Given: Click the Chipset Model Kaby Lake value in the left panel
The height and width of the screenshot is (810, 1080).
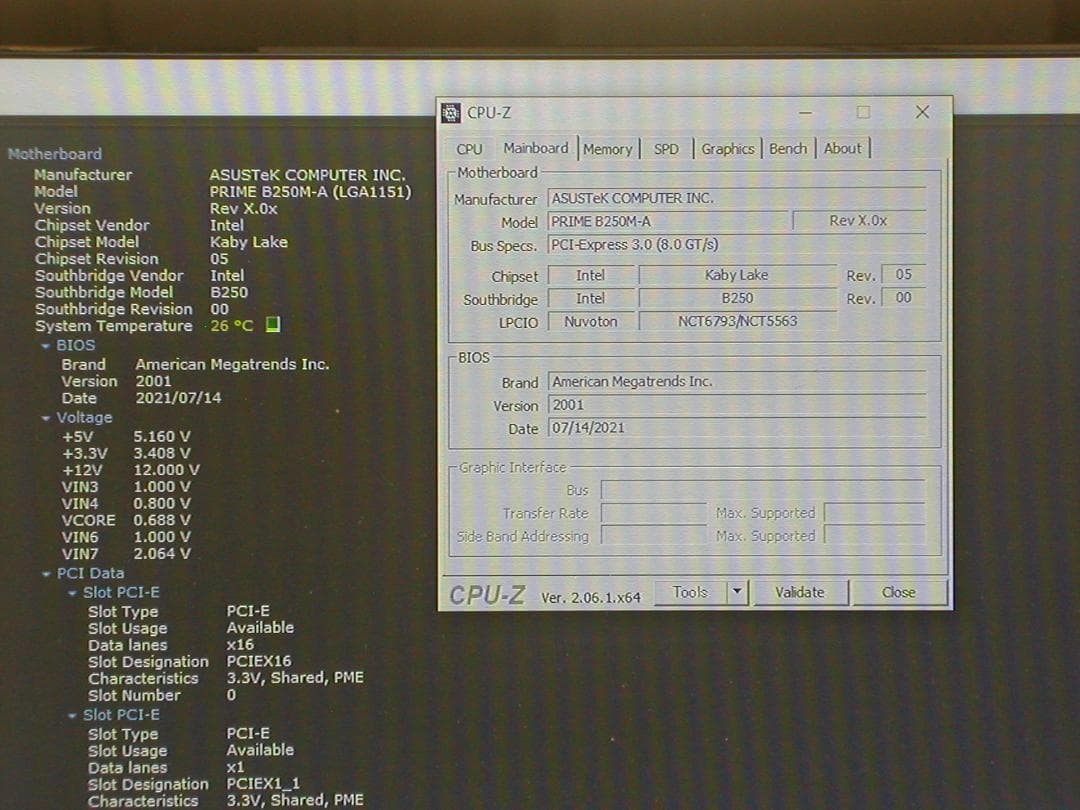Looking at the screenshot, I should tap(249, 242).
